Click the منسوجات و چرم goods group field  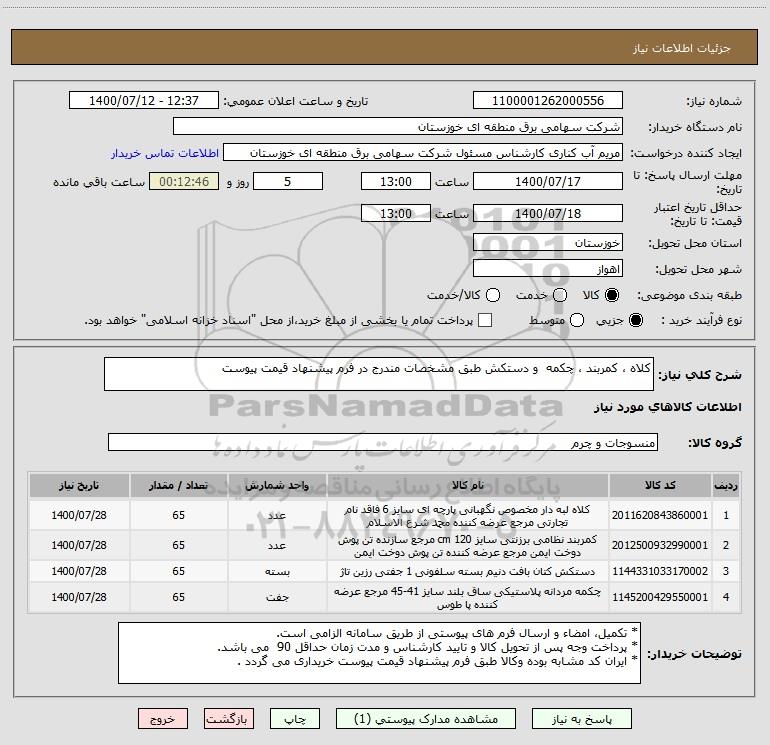point(383,442)
